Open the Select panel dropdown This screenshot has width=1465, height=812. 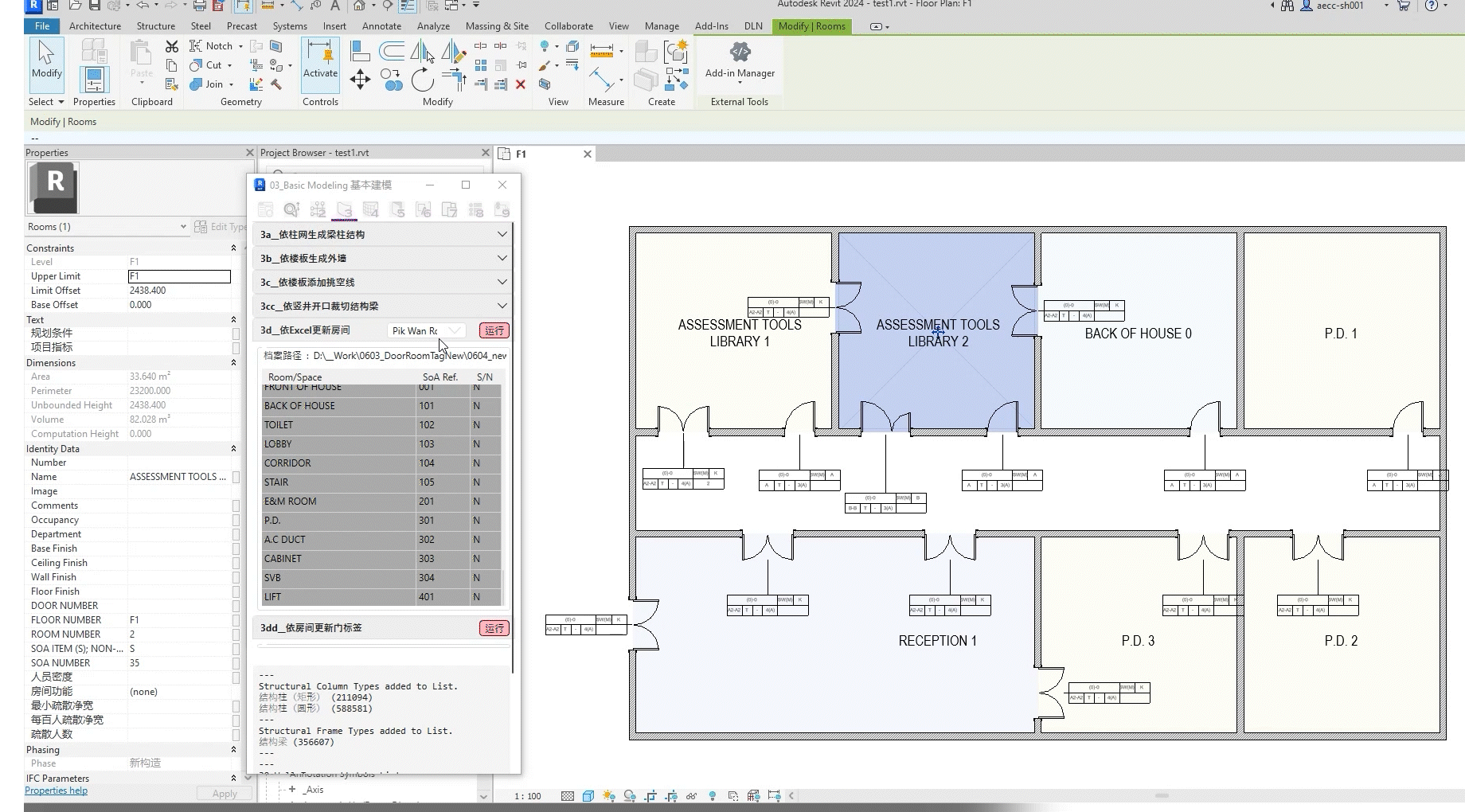coord(46,102)
